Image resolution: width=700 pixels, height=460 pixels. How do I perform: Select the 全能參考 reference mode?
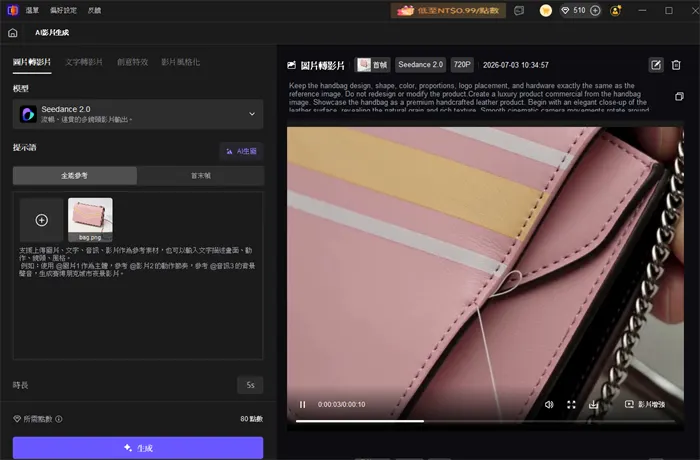[75, 176]
